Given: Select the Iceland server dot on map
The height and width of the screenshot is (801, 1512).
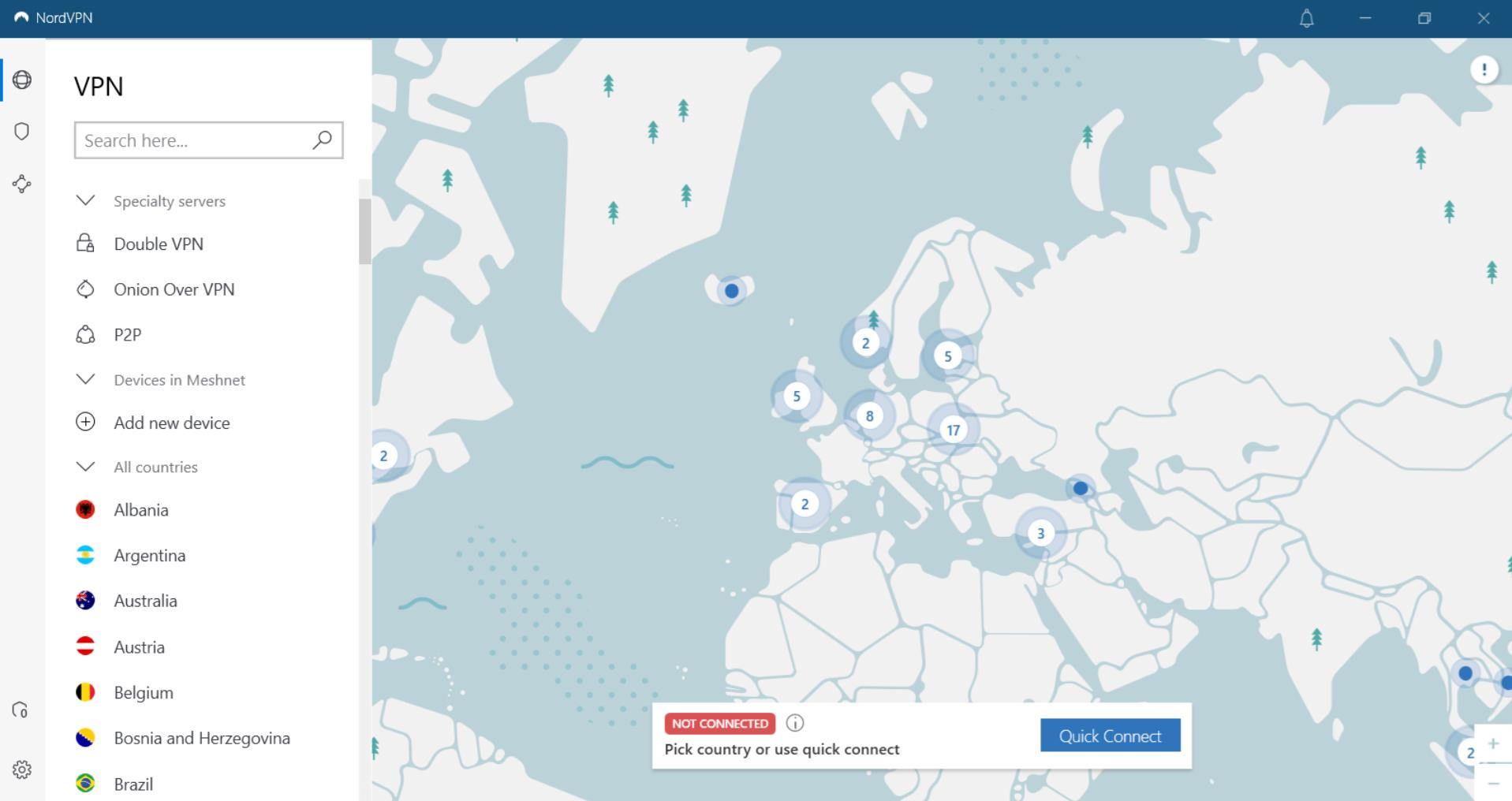Looking at the screenshot, I should [x=731, y=291].
